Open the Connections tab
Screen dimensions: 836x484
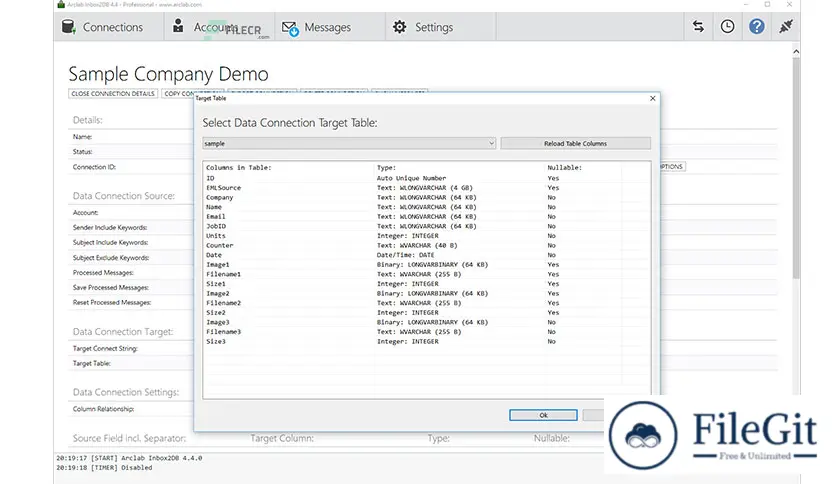pos(109,27)
